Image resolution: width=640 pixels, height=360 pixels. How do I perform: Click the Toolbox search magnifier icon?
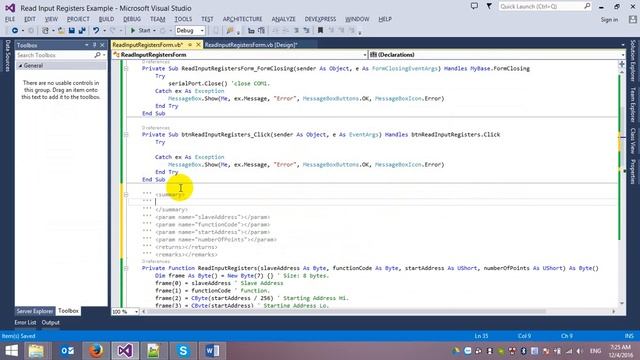tap(97, 55)
